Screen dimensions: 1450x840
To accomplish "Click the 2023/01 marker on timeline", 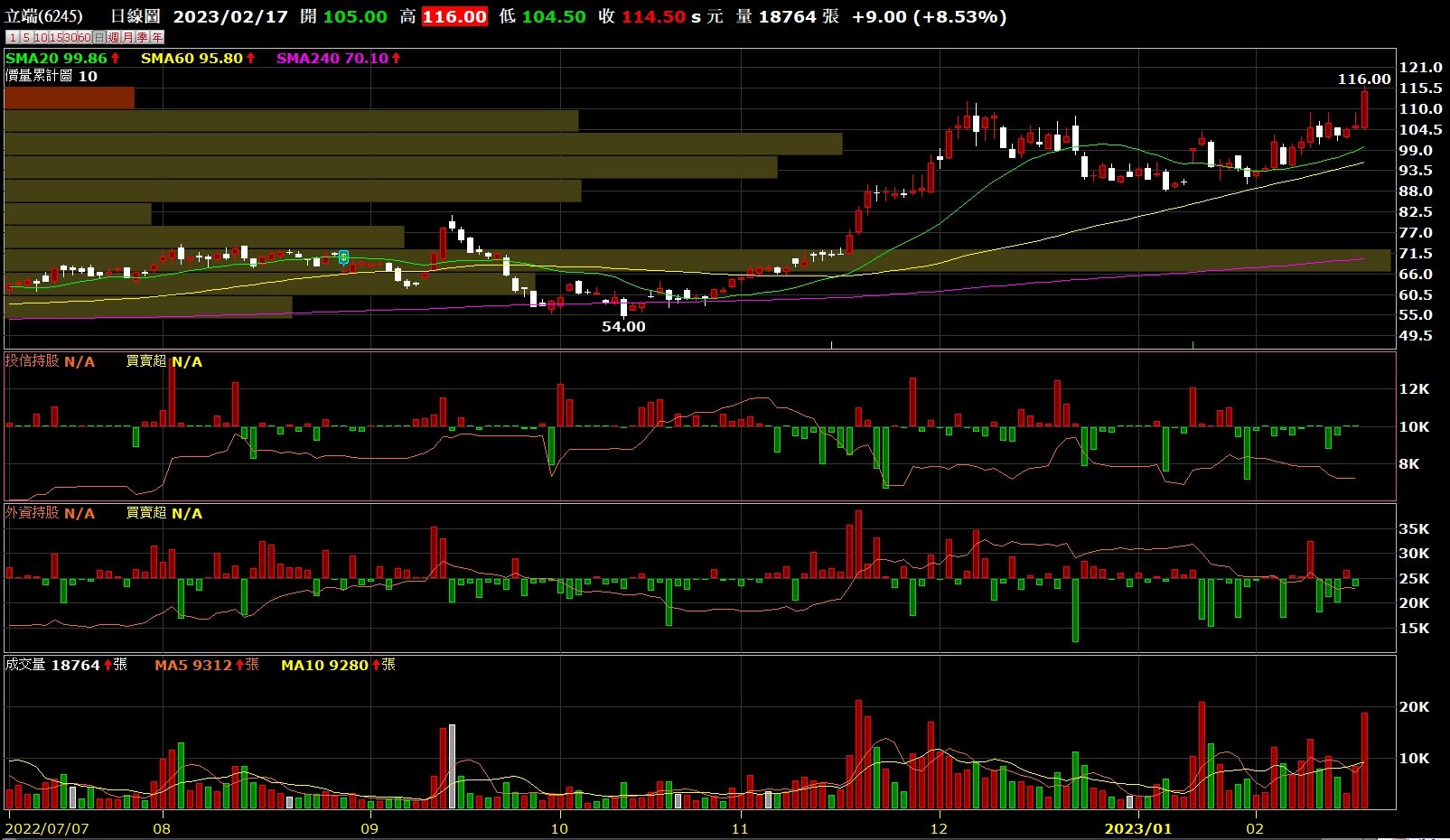I will [x=1137, y=828].
